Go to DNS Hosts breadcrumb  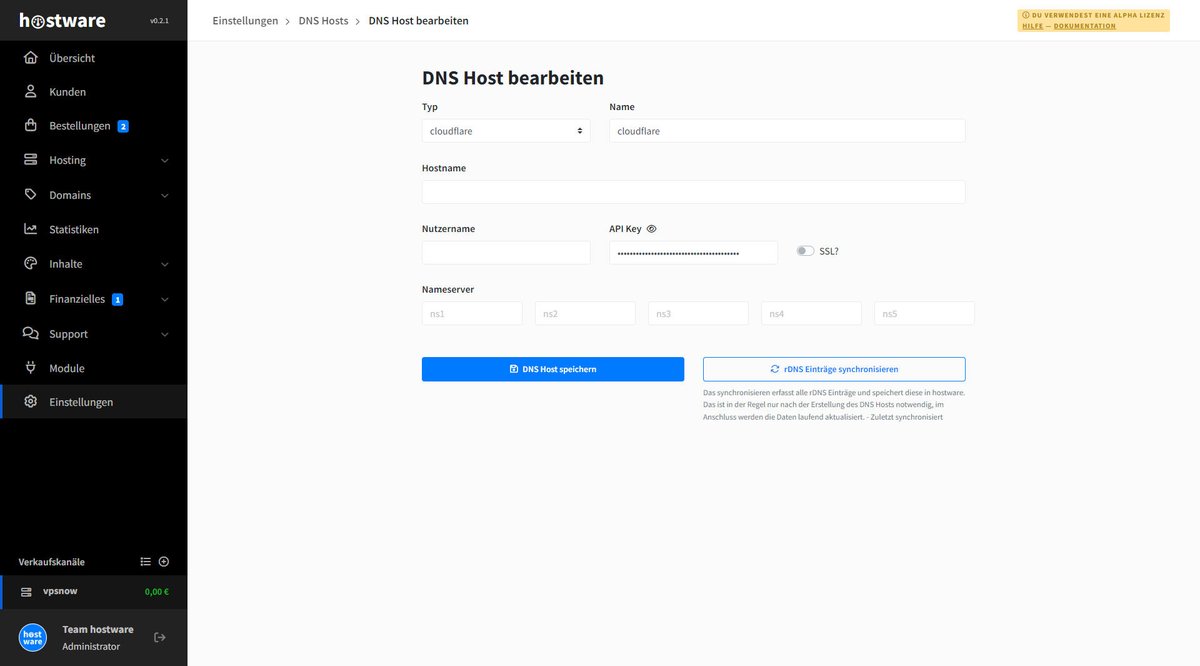click(x=323, y=20)
